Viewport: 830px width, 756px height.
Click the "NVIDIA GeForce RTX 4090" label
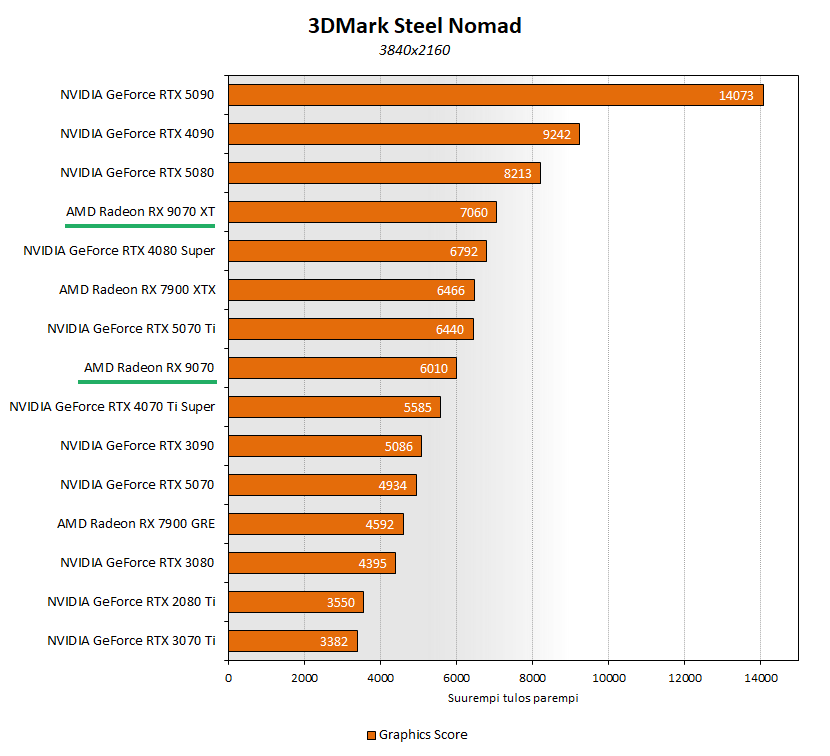[137, 134]
